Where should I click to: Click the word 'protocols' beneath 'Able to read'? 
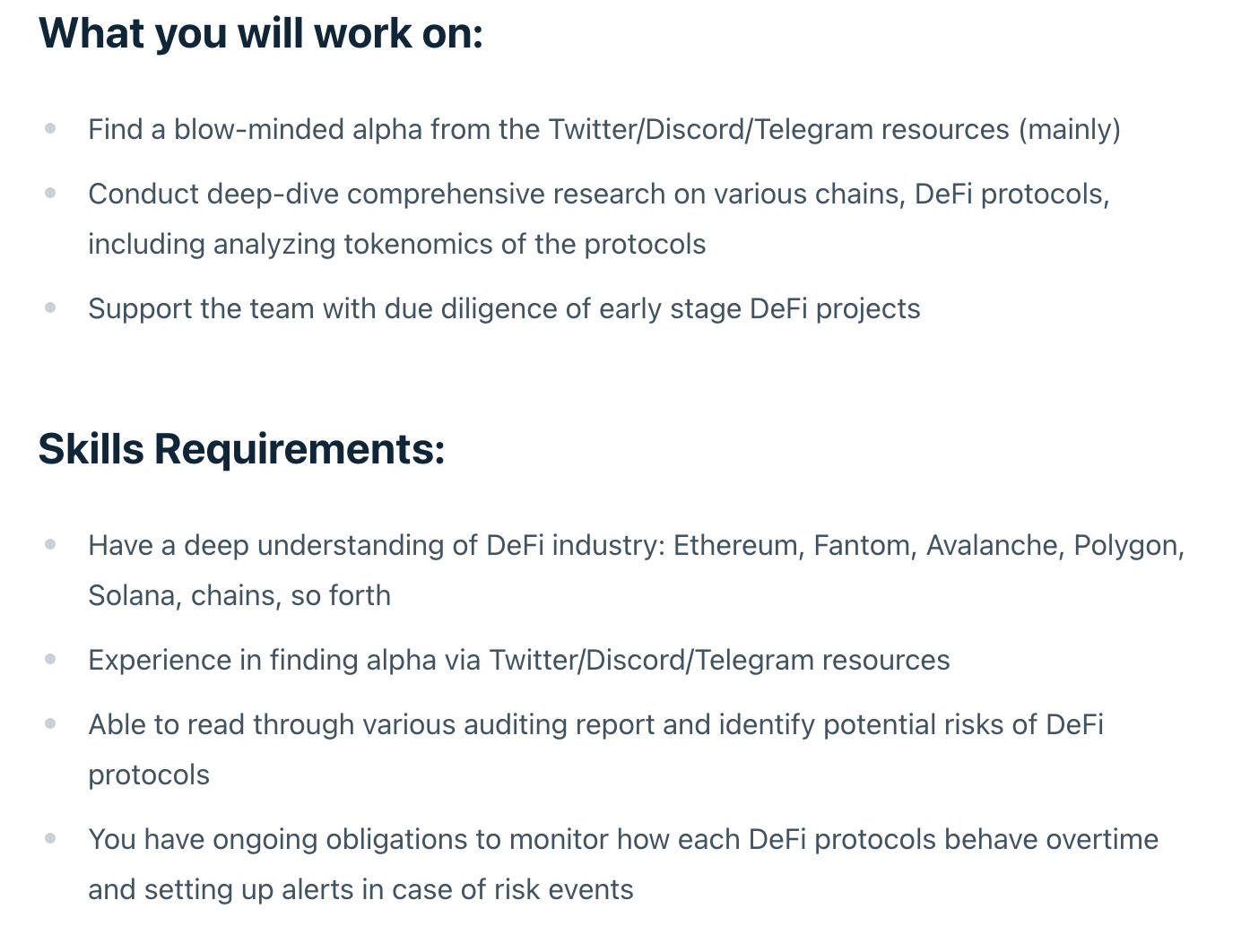tap(149, 775)
